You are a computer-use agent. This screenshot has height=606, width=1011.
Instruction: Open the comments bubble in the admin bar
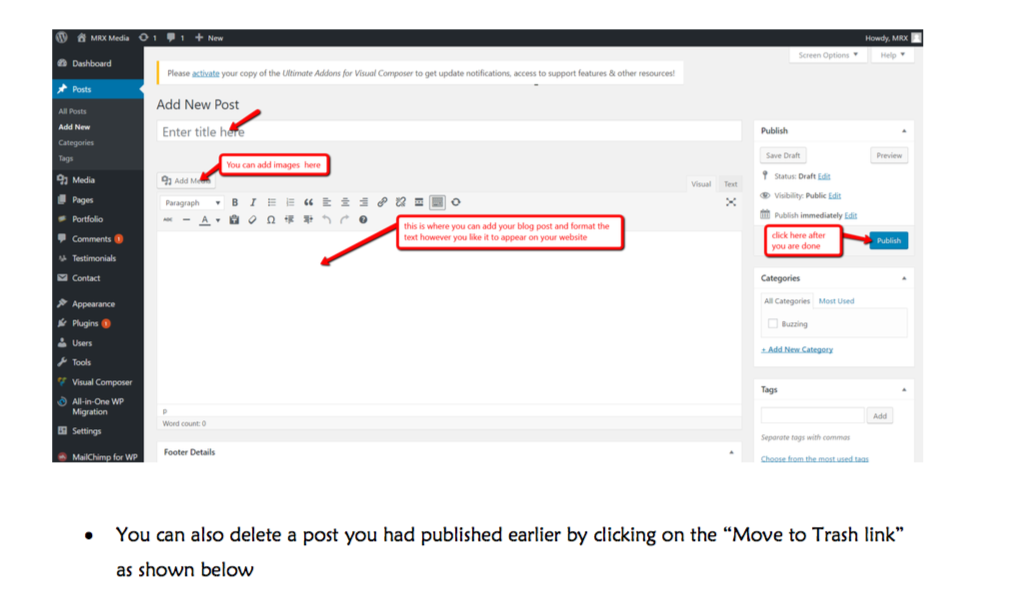[175, 37]
